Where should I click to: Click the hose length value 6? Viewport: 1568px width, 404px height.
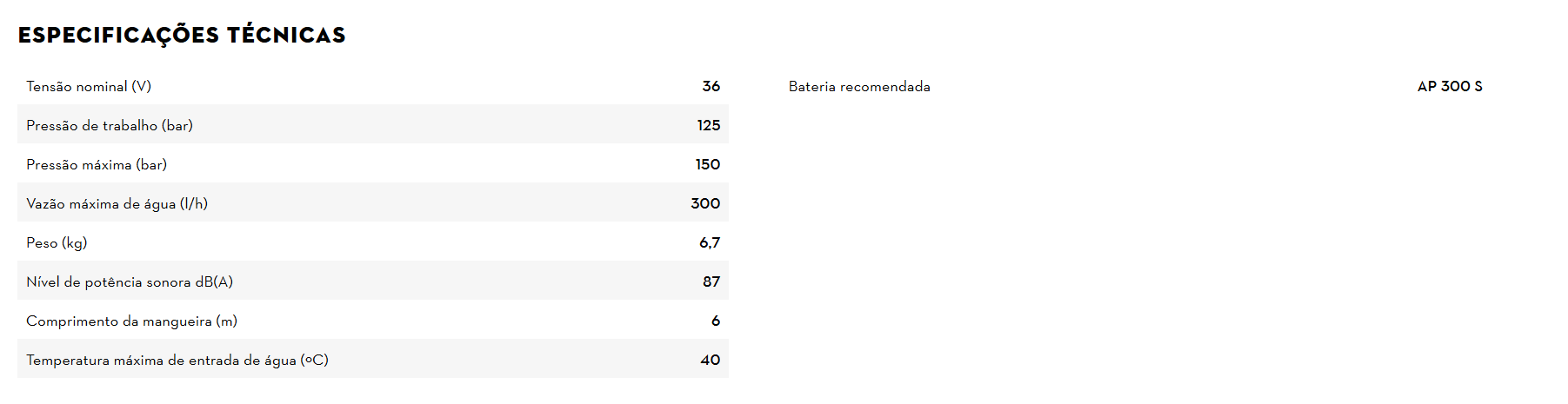pyautogui.click(x=715, y=321)
